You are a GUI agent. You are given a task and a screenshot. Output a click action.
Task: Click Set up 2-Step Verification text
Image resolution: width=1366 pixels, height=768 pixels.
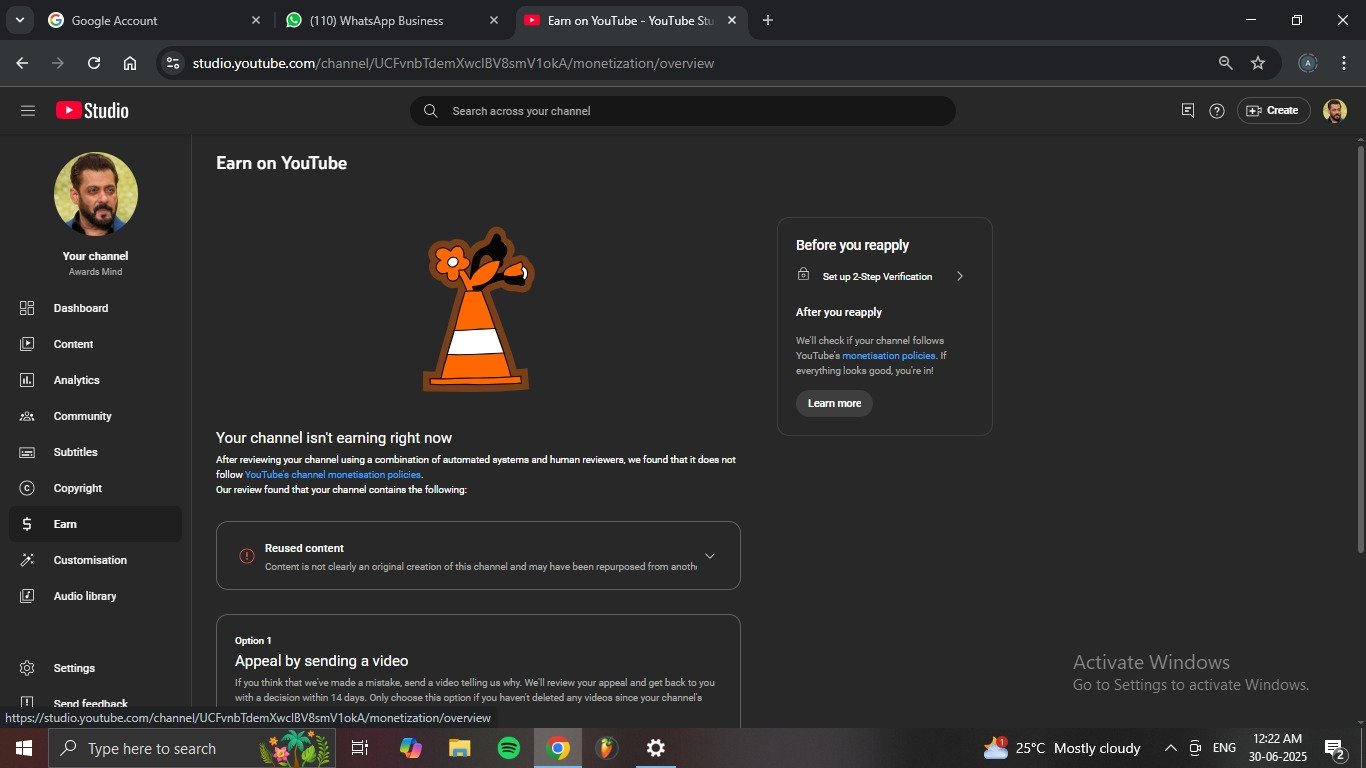(877, 276)
